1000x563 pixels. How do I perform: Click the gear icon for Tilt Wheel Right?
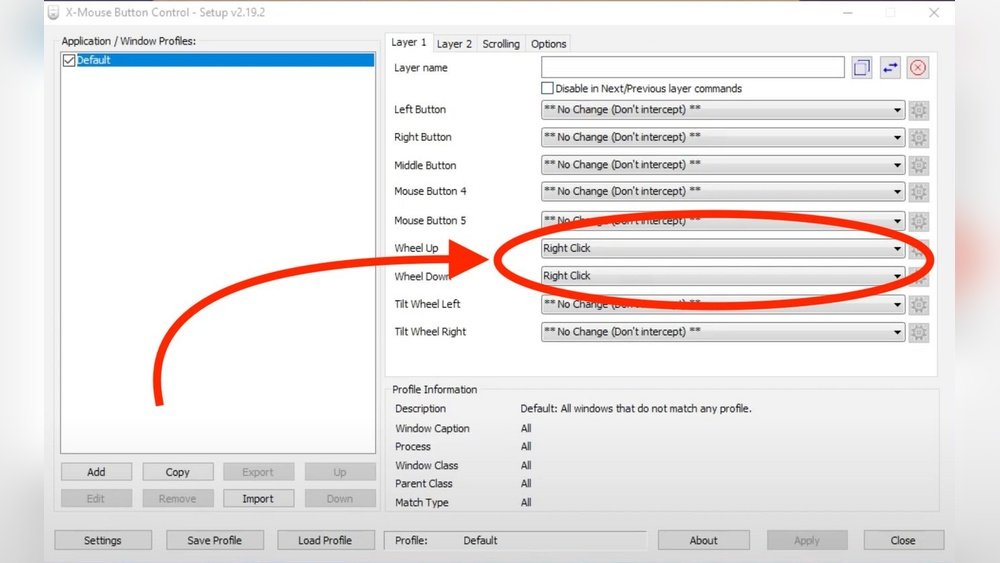pos(919,332)
